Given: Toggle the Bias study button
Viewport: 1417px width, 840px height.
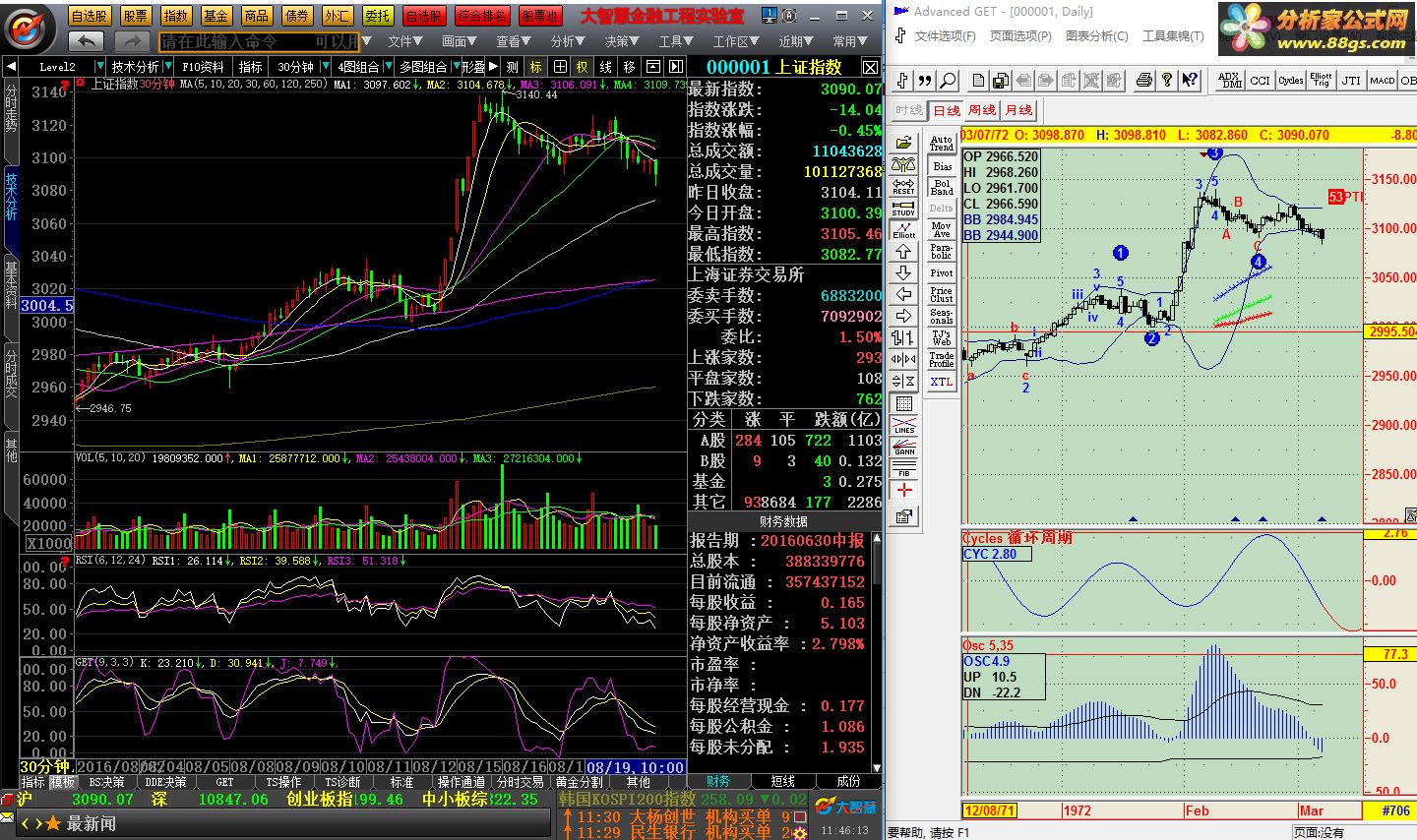Looking at the screenshot, I should click(x=942, y=165).
